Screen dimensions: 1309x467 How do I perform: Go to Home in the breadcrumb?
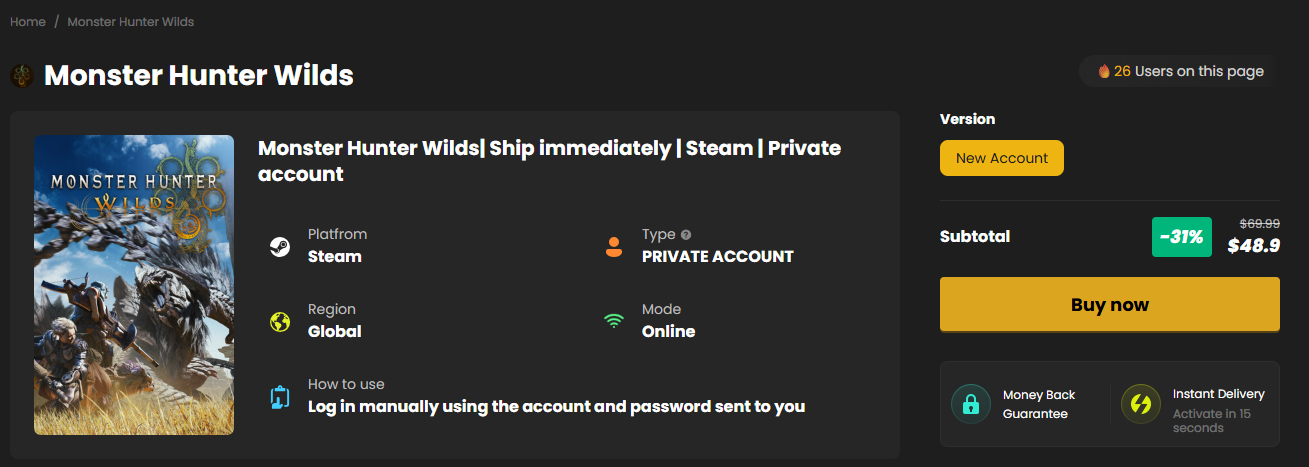point(28,22)
